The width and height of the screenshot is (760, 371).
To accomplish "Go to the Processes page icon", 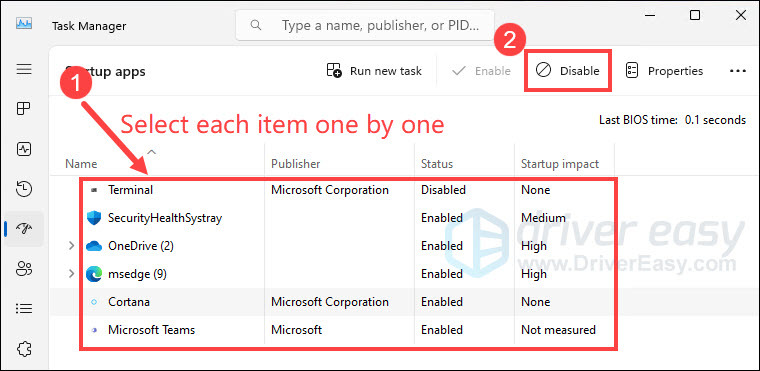I will click(x=24, y=109).
